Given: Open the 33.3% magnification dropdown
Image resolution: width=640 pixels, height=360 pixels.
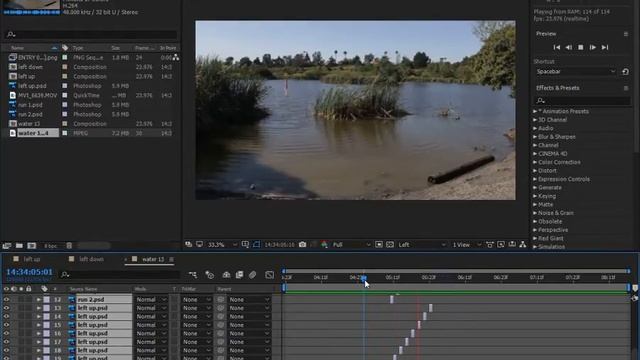Looking at the screenshot, I should 222,244.
